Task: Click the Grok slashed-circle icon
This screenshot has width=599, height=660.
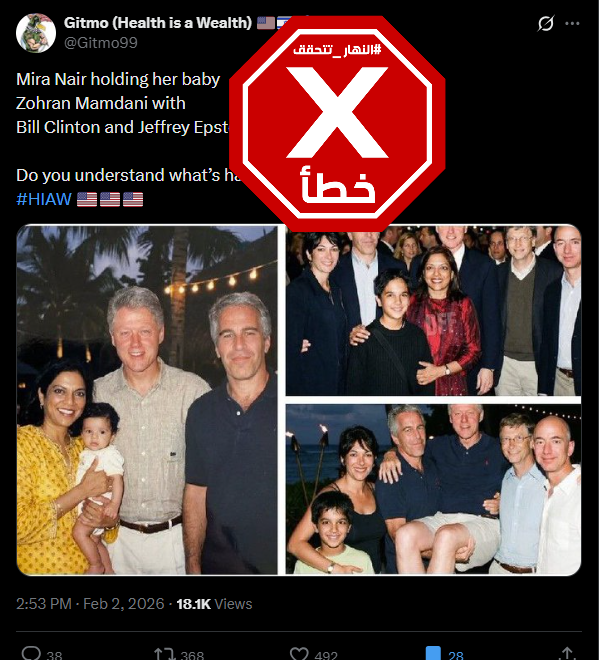Action: [546, 23]
